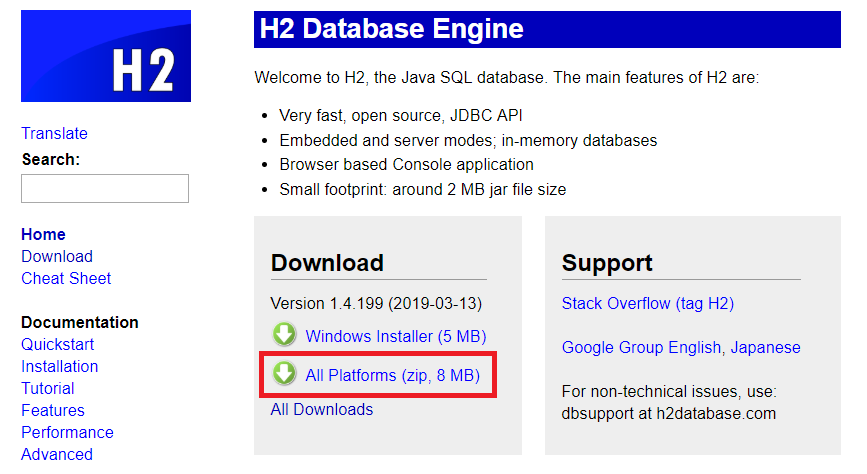
Task: Open the Cheat Sheet page
Action: [x=66, y=278]
